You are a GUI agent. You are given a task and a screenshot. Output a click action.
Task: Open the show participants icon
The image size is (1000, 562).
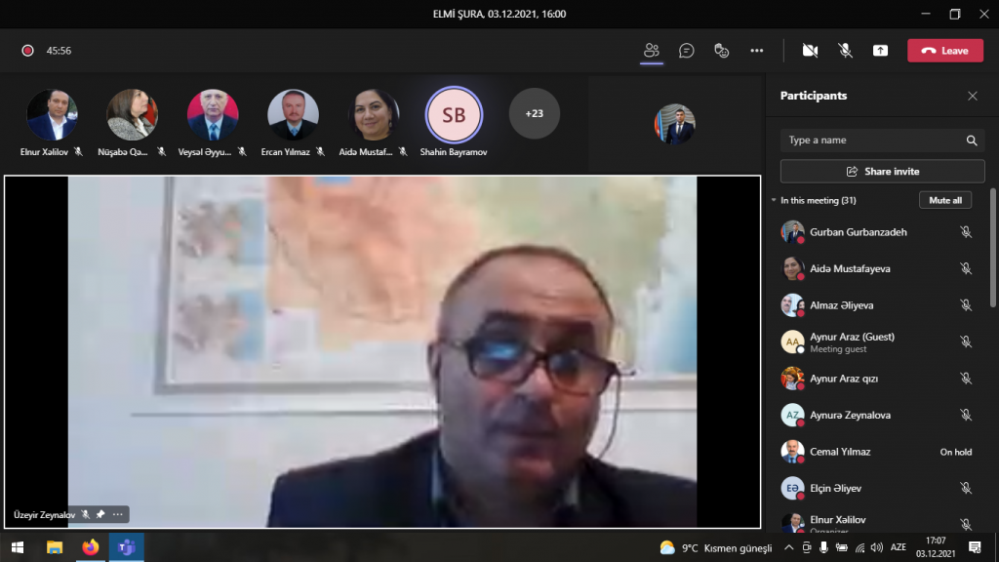pos(651,50)
